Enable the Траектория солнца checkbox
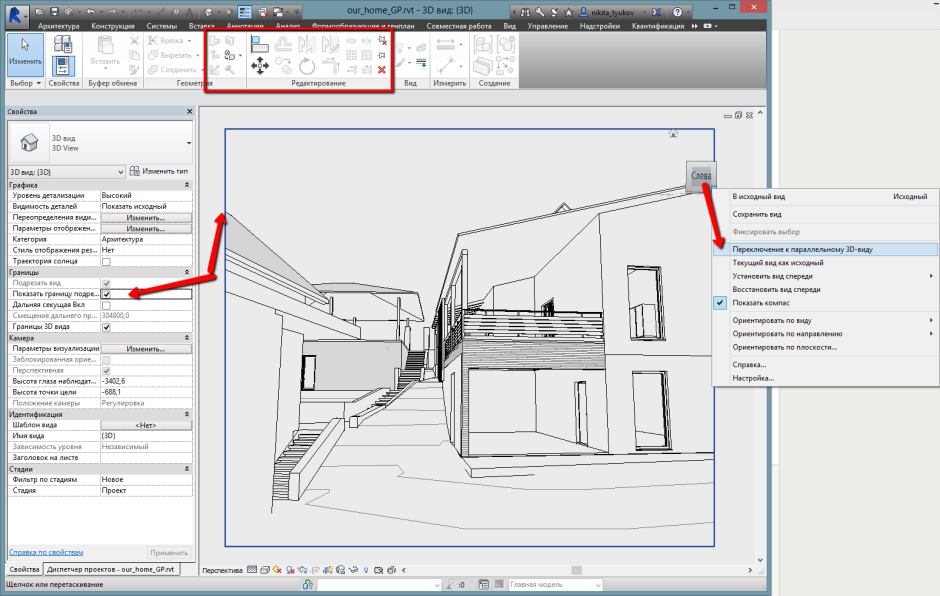The image size is (940, 596). tap(107, 261)
